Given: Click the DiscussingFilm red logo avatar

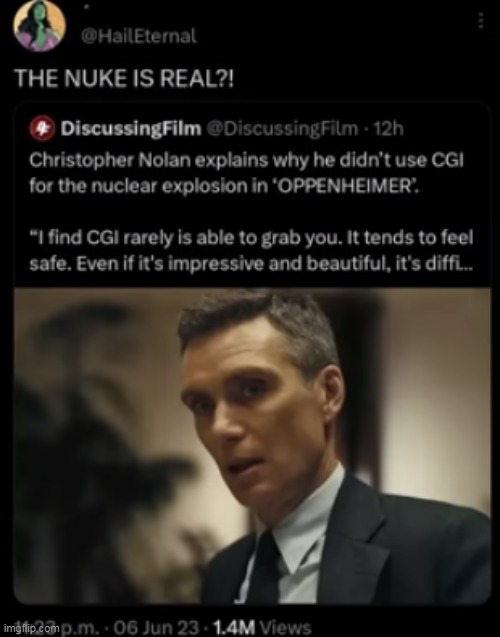Looking at the screenshot, I should pos(42,128).
